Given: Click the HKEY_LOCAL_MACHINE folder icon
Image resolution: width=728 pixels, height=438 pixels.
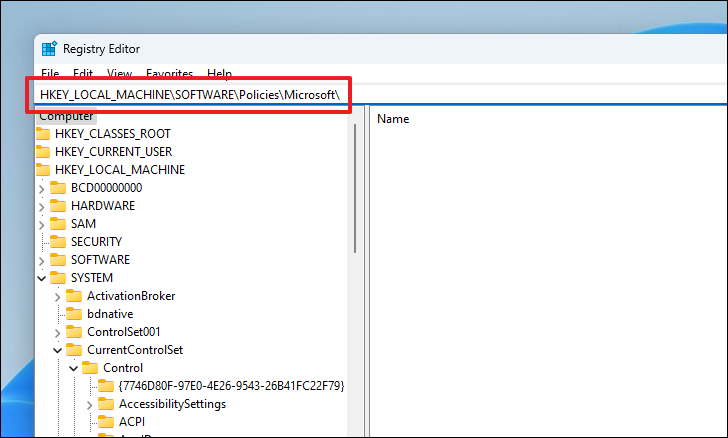Looking at the screenshot, I should [43, 170].
